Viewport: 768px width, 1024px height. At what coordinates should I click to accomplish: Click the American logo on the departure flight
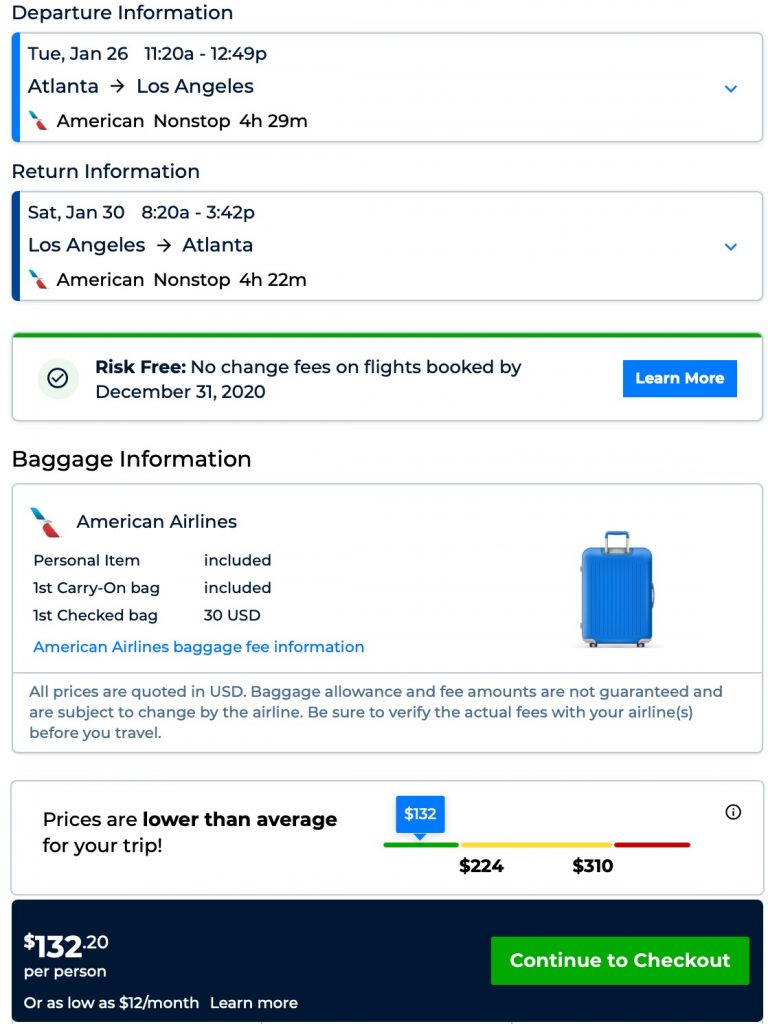(39, 121)
